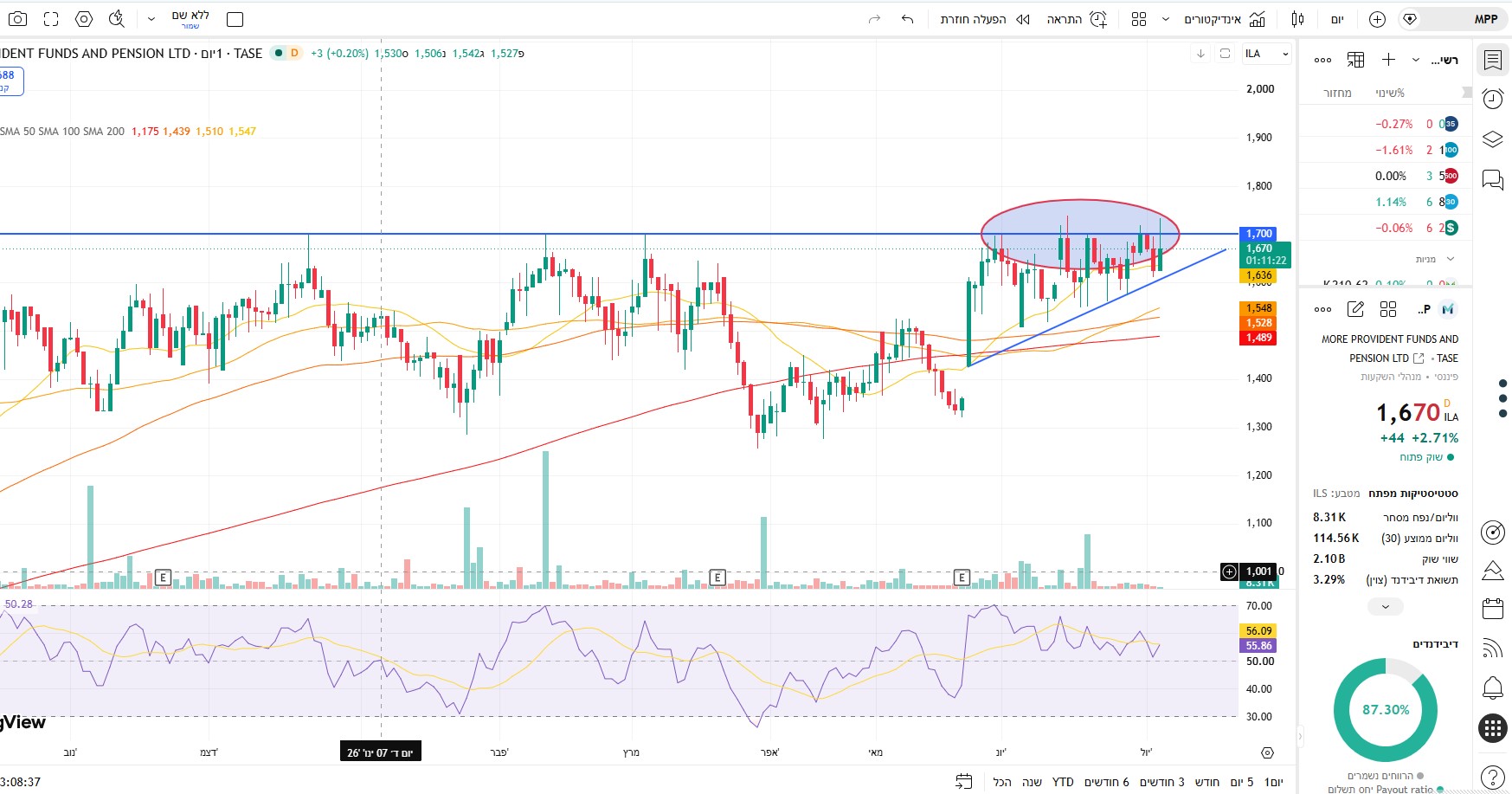Expand the key statistics chevron below dividend yield
Screen dimensions: 1512x794
(x=1386, y=606)
